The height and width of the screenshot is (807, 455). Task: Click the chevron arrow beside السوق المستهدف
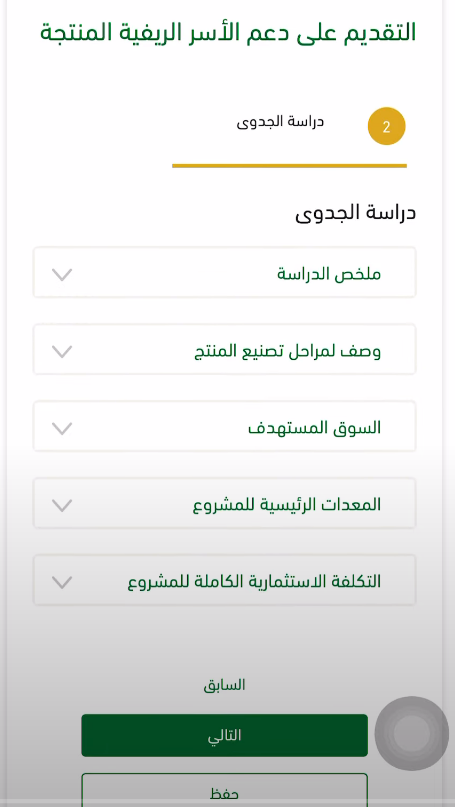pyautogui.click(x=62, y=428)
